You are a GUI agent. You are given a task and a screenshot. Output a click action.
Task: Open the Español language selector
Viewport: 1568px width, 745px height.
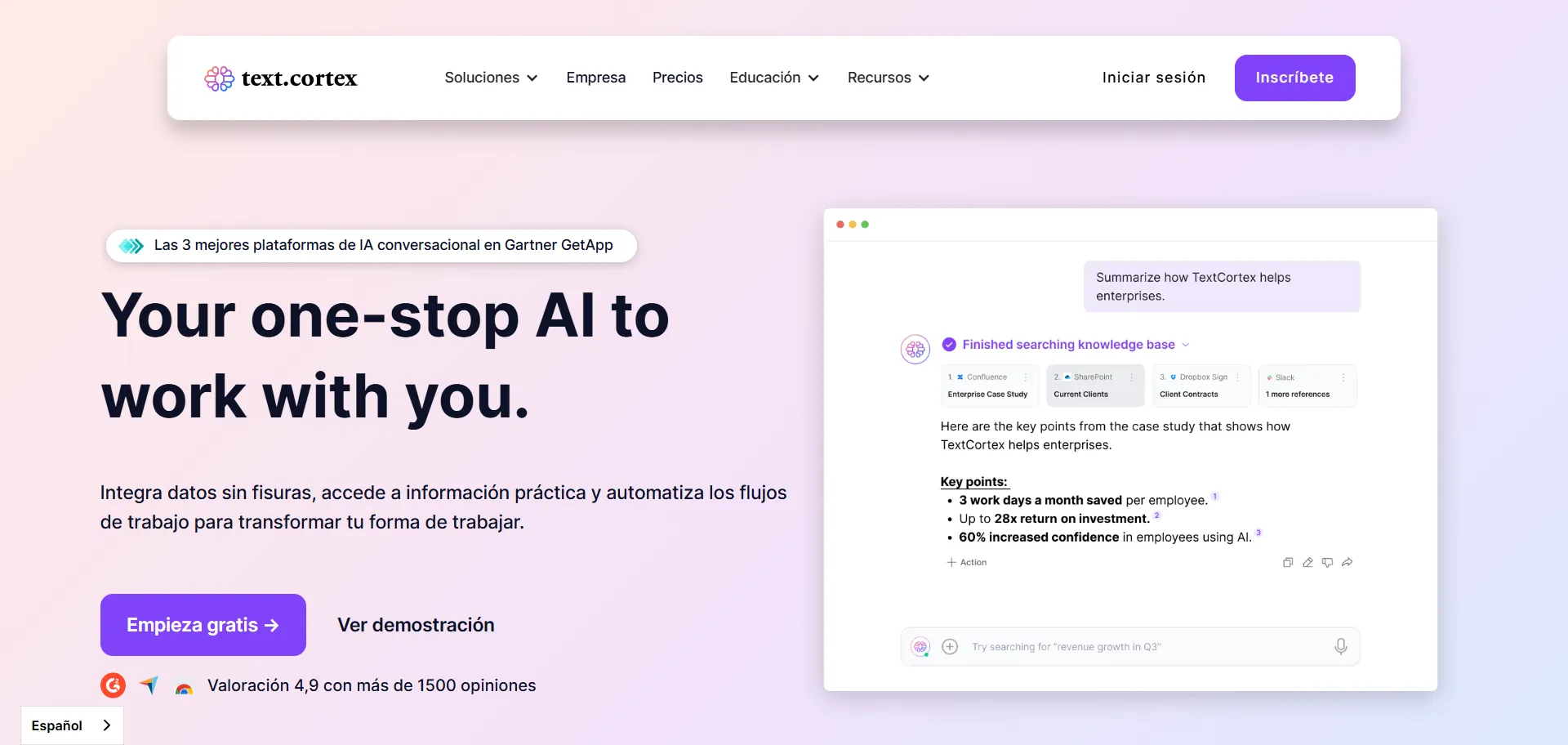72,725
